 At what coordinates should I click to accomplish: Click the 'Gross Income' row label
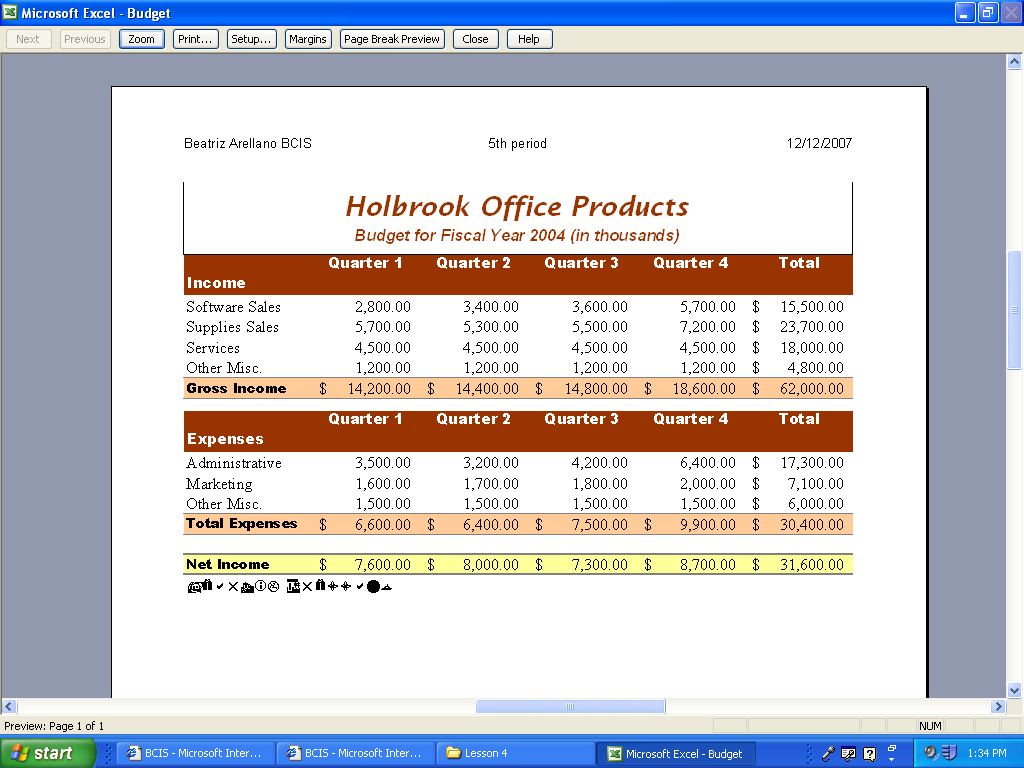[236, 389]
